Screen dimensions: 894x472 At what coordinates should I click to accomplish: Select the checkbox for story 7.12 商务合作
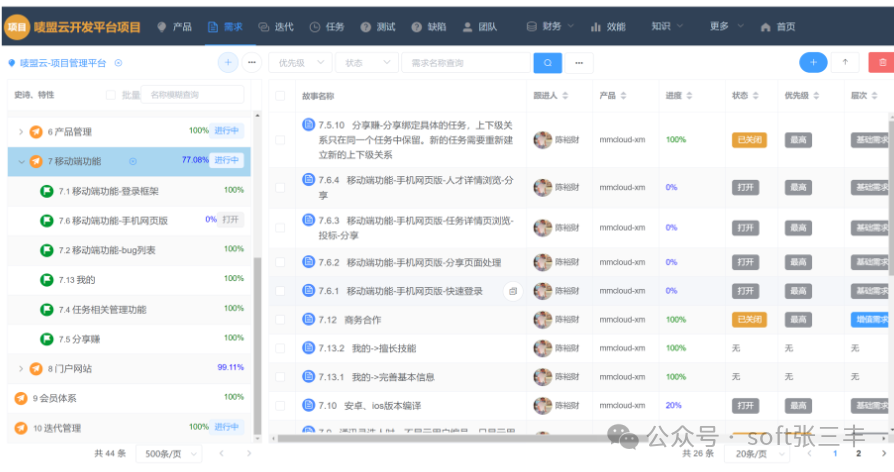(281, 320)
